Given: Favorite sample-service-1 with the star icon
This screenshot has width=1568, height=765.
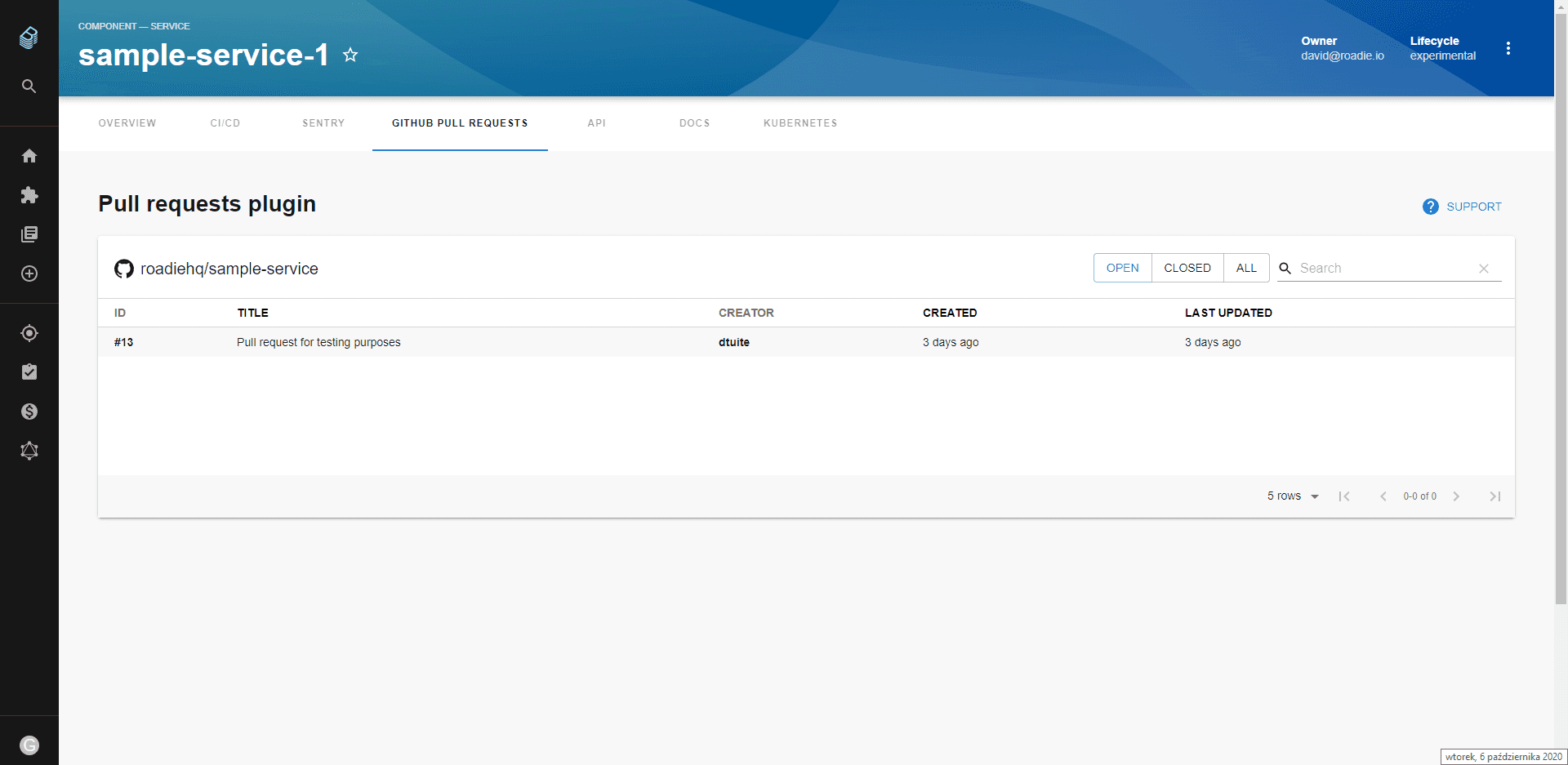Looking at the screenshot, I should click(350, 55).
